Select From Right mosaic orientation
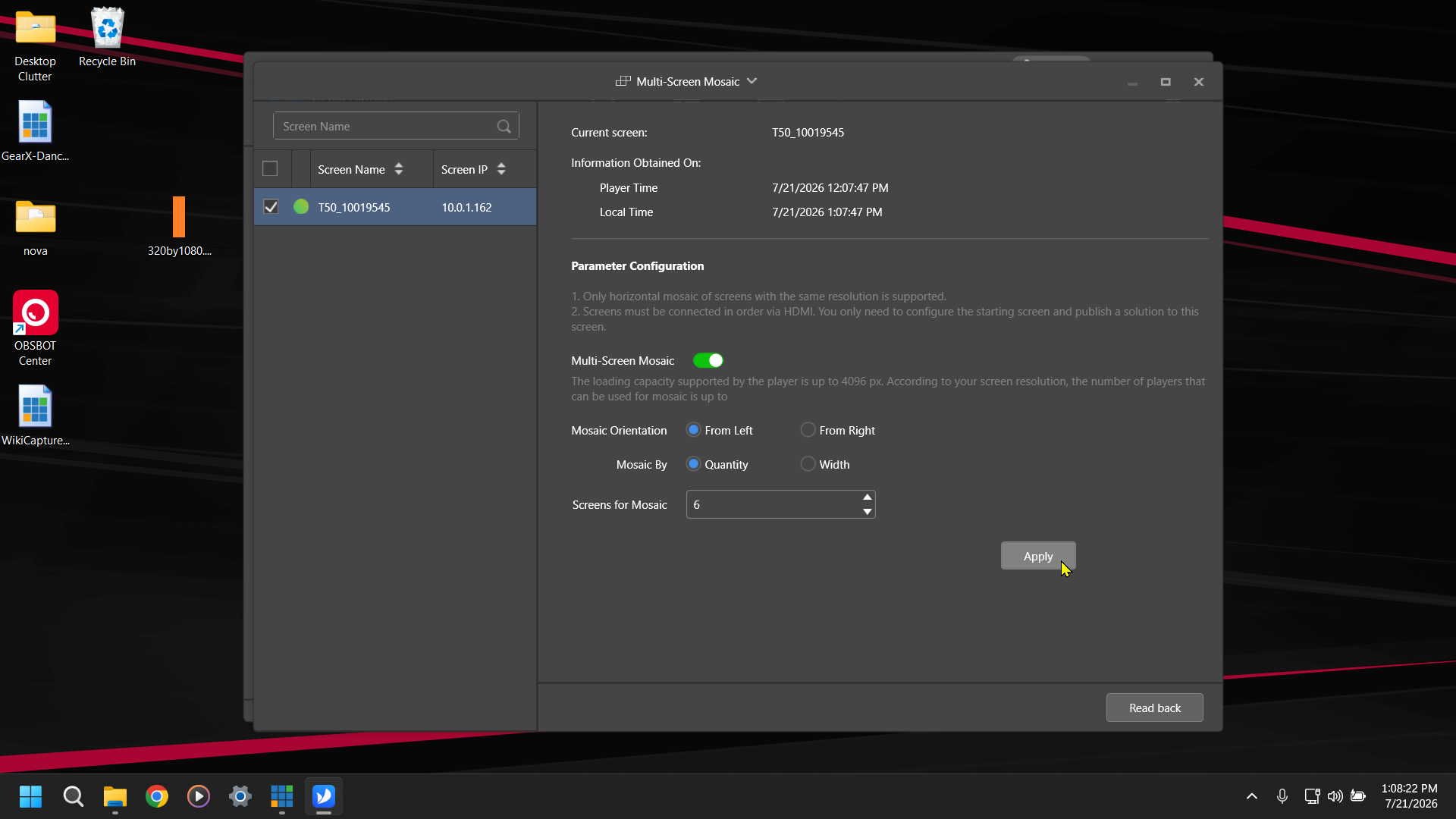 tap(808, 430)
